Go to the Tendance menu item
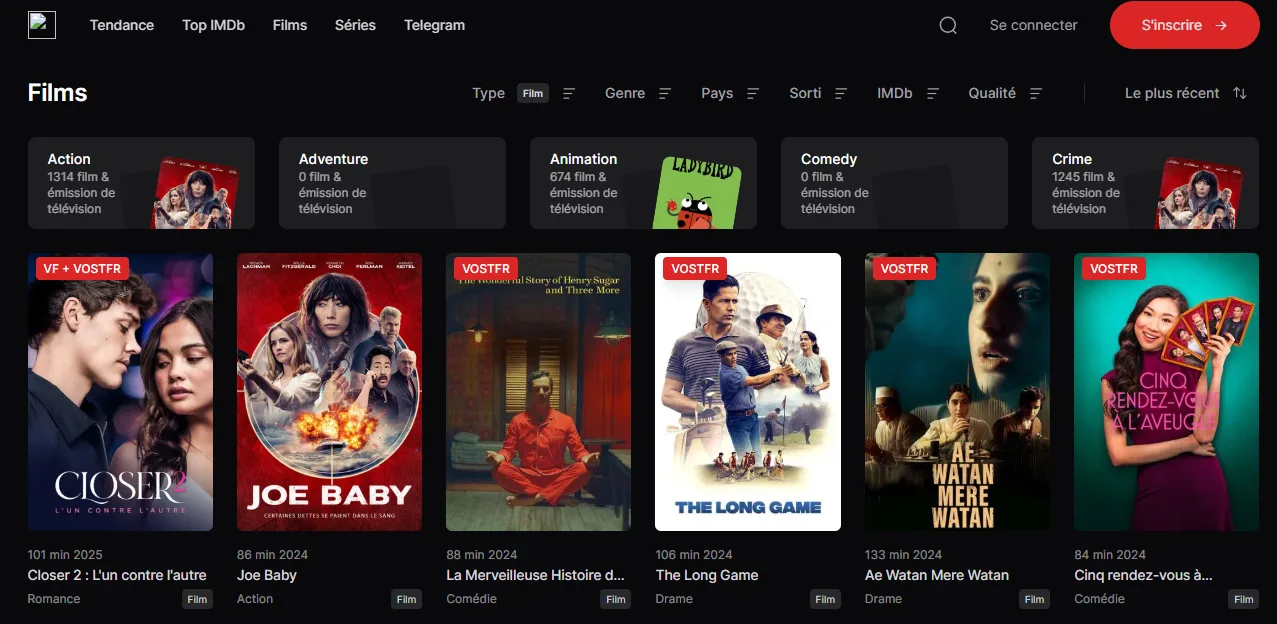This screenshot has width=1277, height=624. [122, 25]
